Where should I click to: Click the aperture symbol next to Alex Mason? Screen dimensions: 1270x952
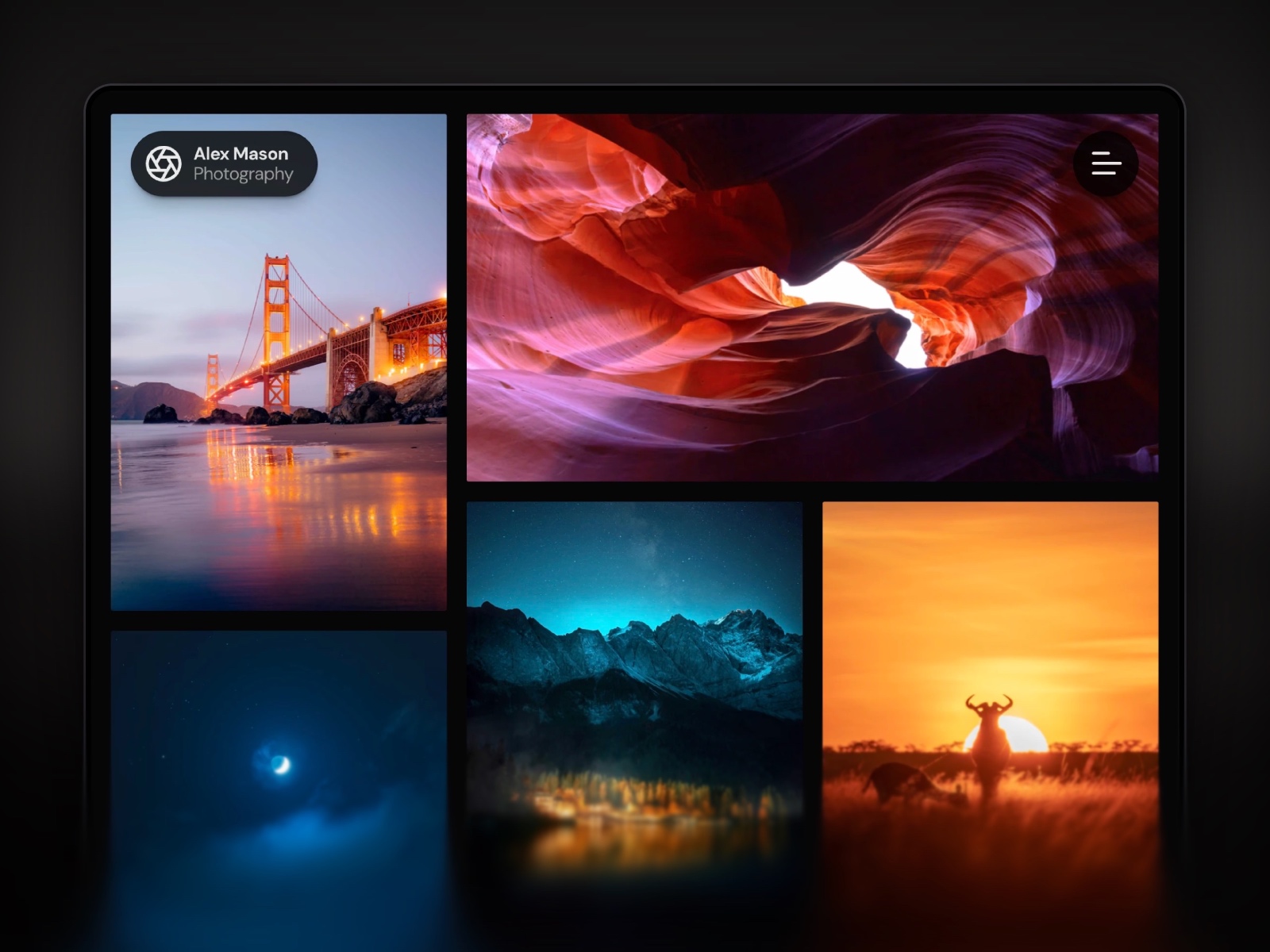click(164, 163)
